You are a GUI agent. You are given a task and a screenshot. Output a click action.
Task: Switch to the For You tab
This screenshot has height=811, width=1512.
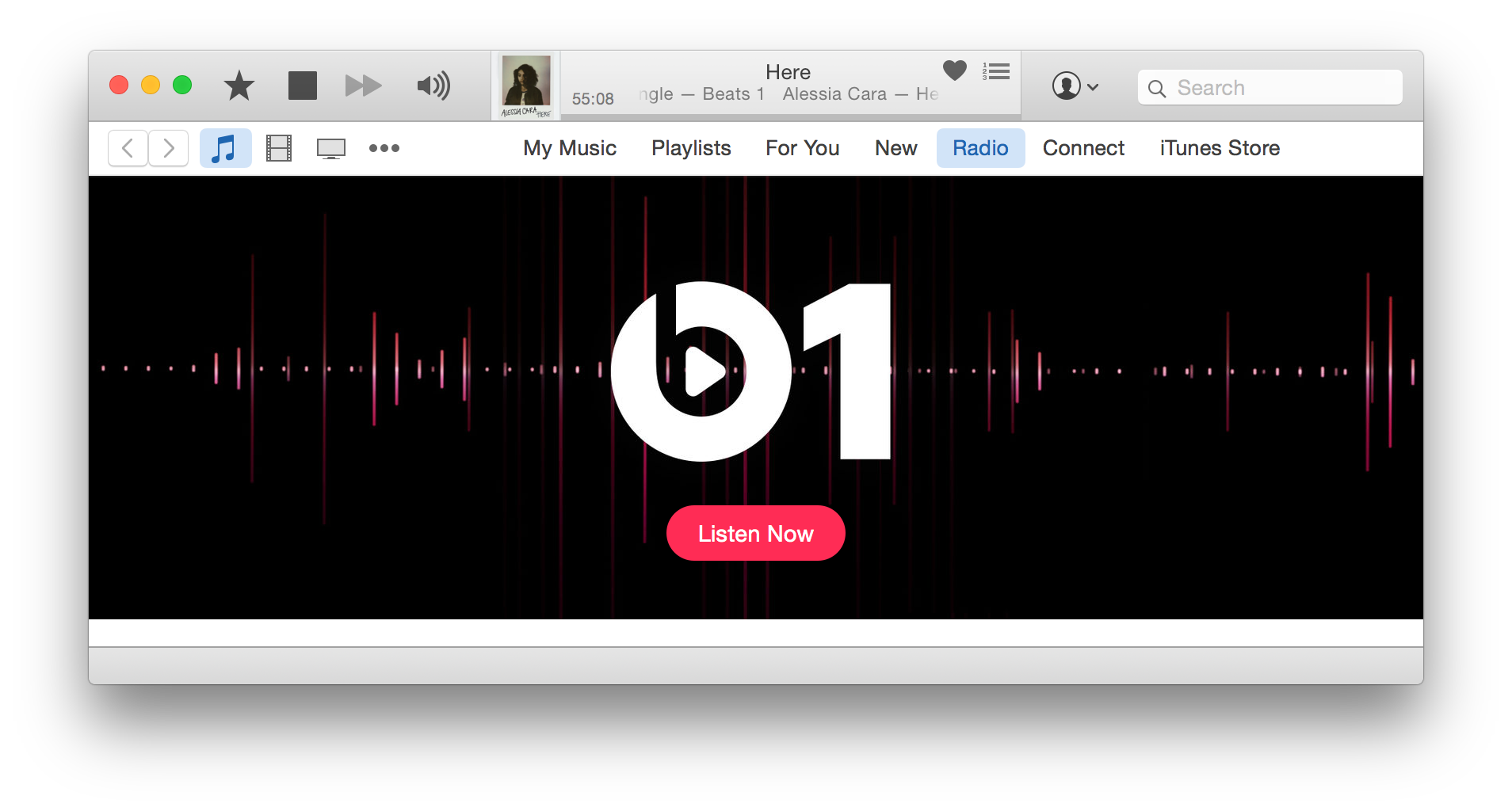coord(803,148)
